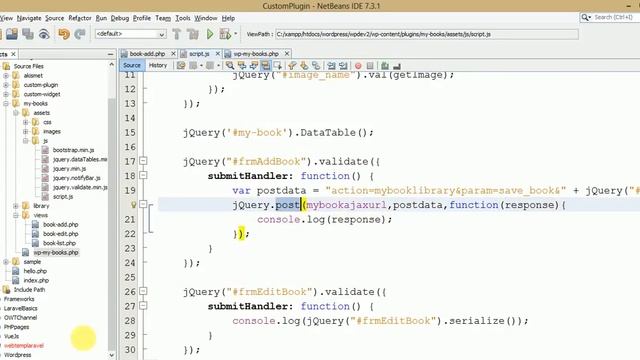This screenshot has height=360, width=640.
Task: Click the Uncomment editor toolbar icon
Action: pos(396,65)
